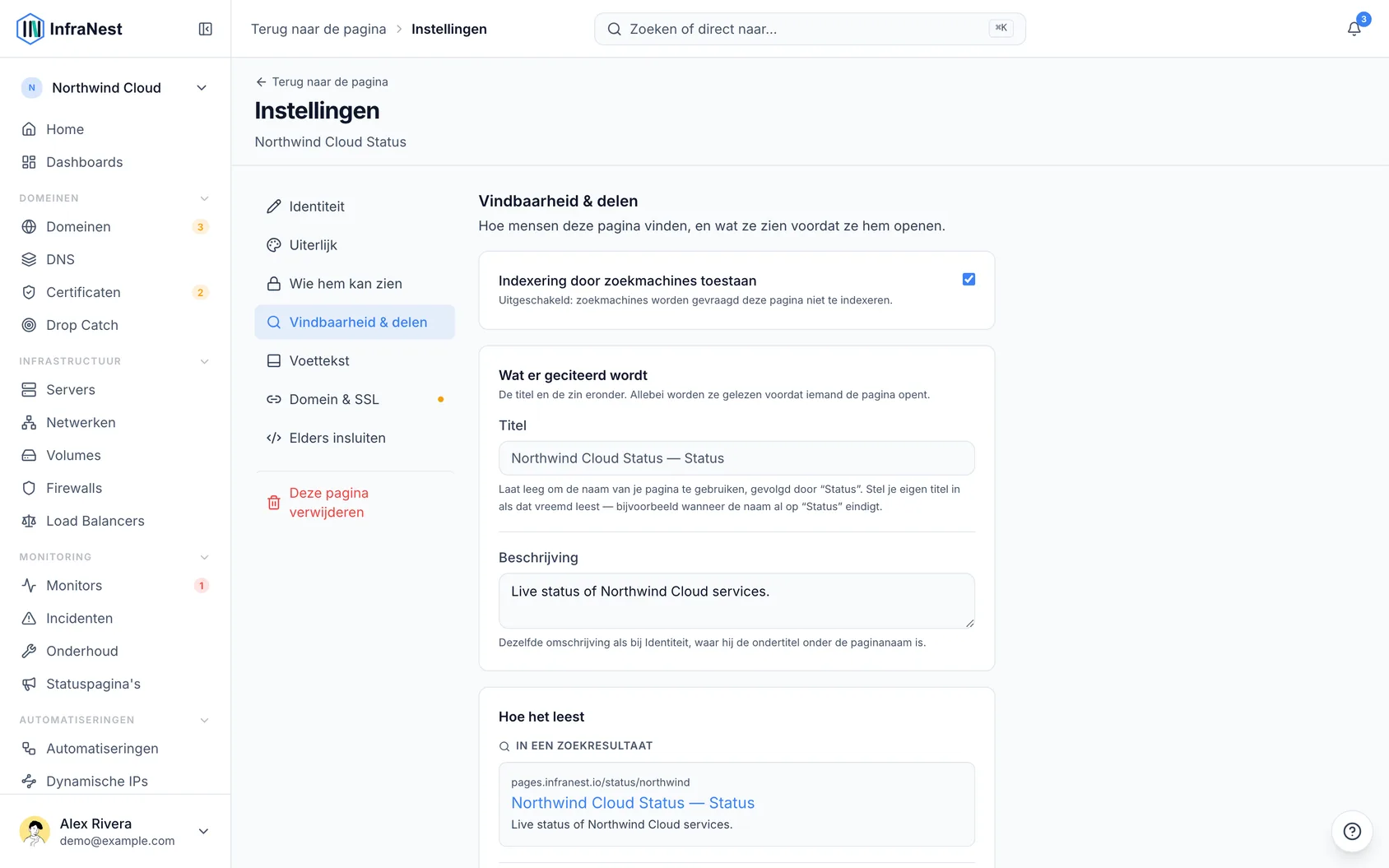This screenshot has width=1389, height=868.
Task: Collapse the Infrastructuur section
Action: click(205, 361)
